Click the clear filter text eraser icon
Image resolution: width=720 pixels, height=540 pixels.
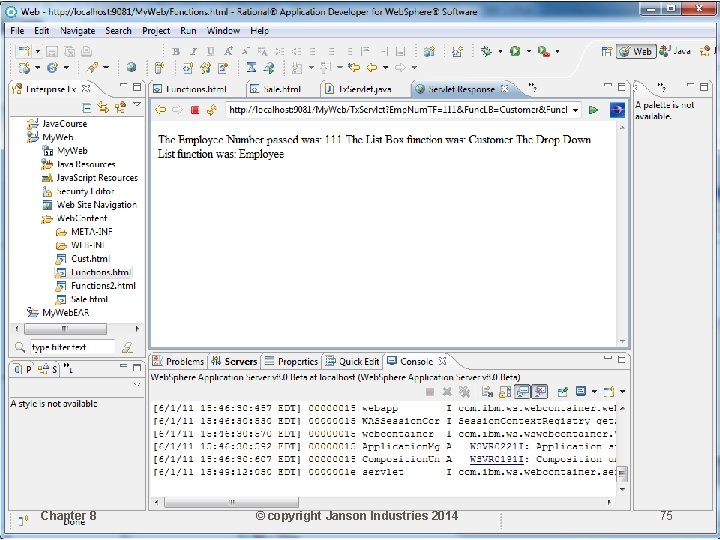click(127, 348)
